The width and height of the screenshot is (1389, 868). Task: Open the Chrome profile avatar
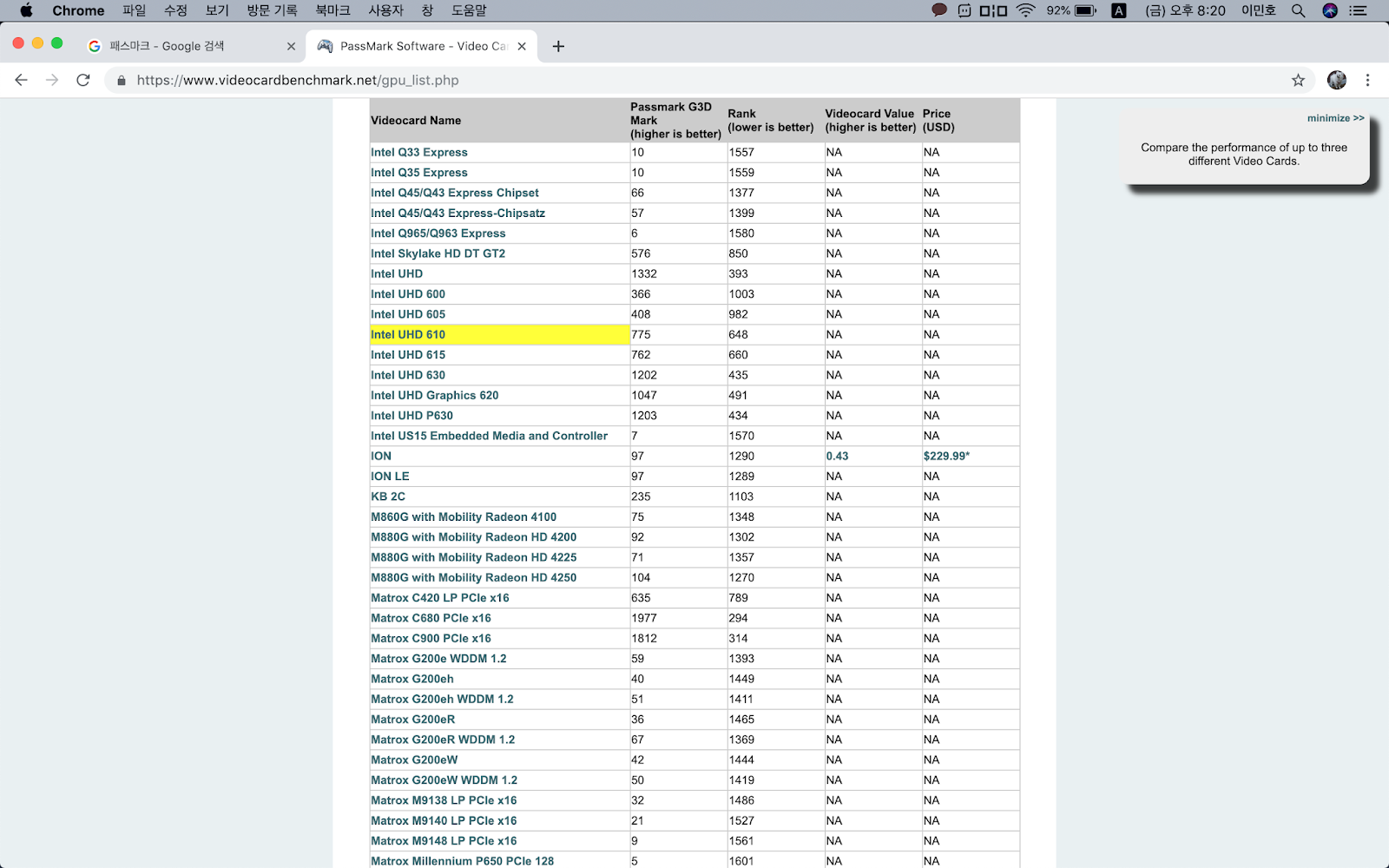tap(1337, 80)
